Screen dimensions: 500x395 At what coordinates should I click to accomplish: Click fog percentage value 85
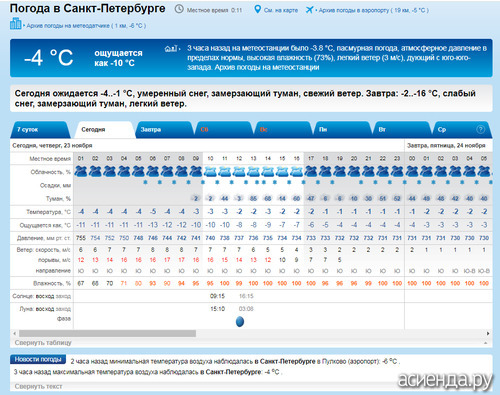tap(253, 199)
